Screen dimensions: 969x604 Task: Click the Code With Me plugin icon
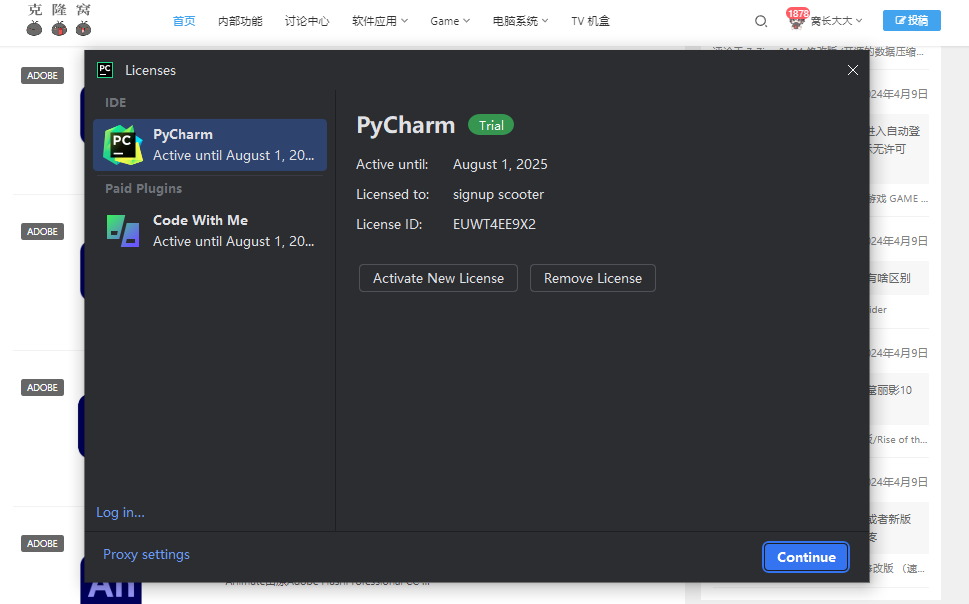click(123, 231)
